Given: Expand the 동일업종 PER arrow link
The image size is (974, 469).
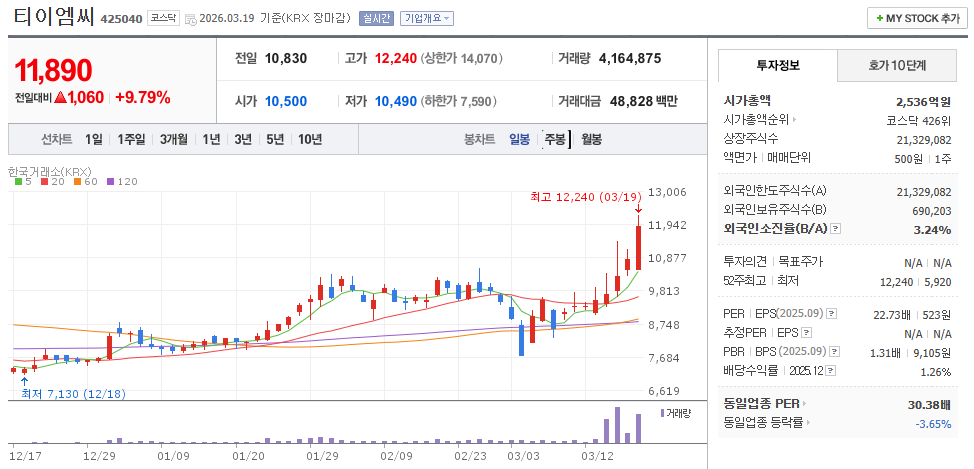Looking at the screenshot, I should [x=804, y=404].
